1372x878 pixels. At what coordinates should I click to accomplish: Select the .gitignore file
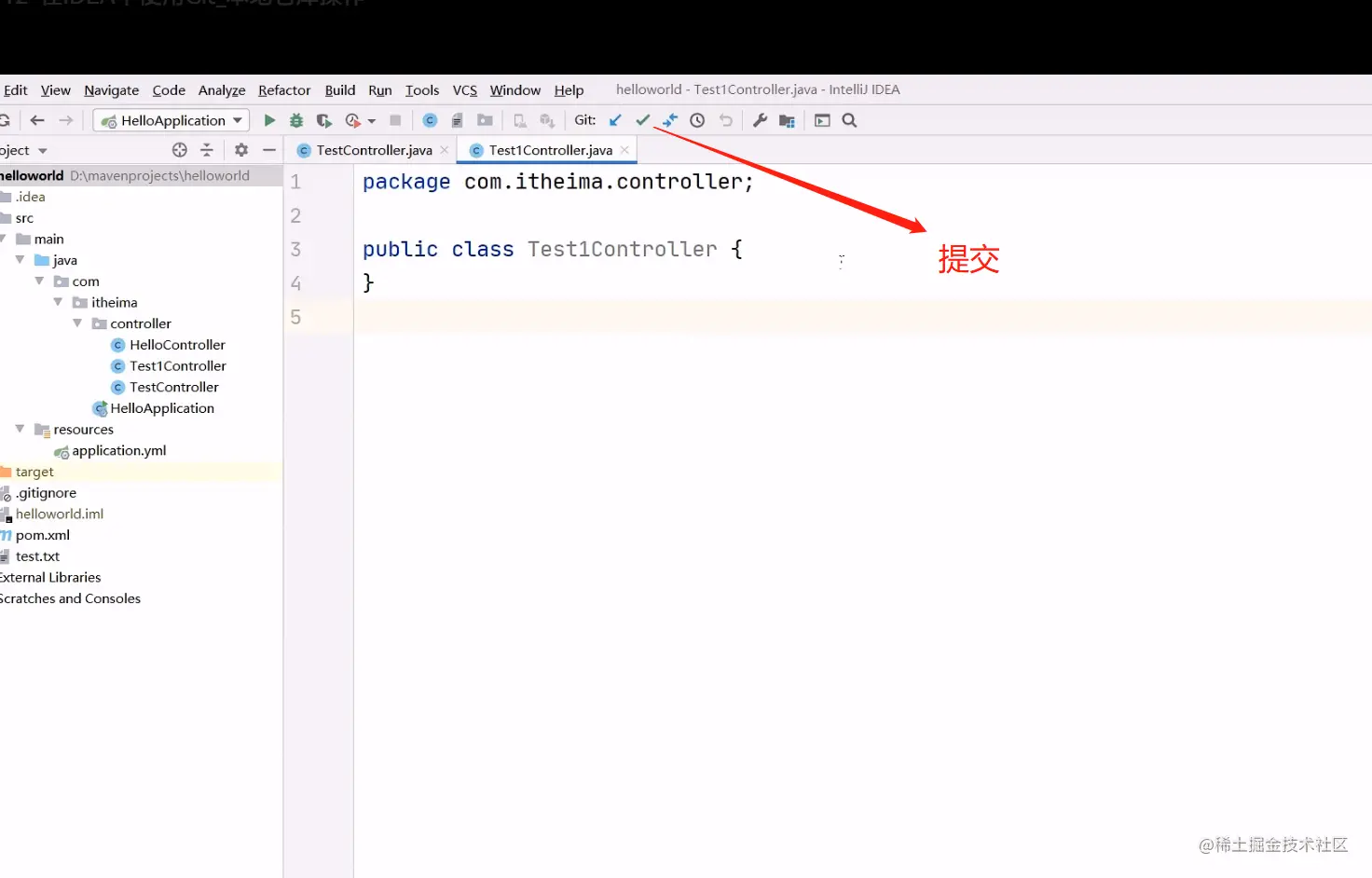click(46, 493)
